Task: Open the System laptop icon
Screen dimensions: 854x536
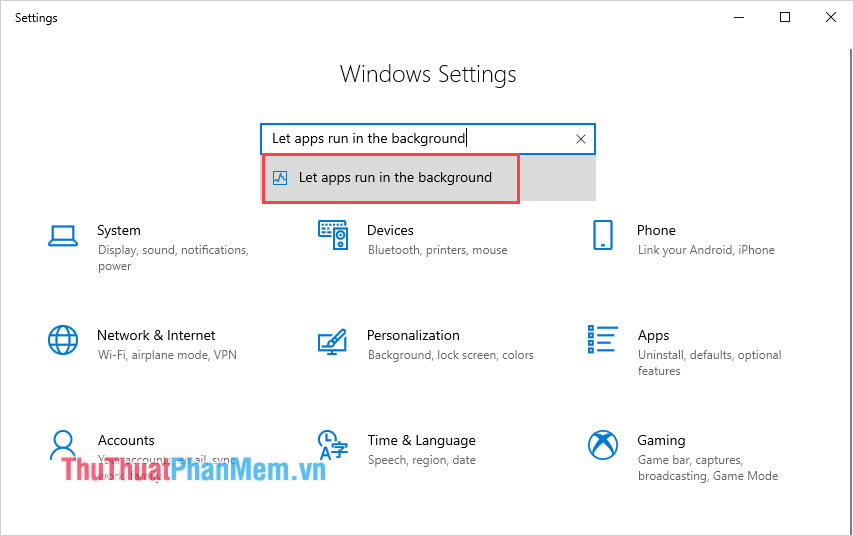Action: tap(63, 236)
